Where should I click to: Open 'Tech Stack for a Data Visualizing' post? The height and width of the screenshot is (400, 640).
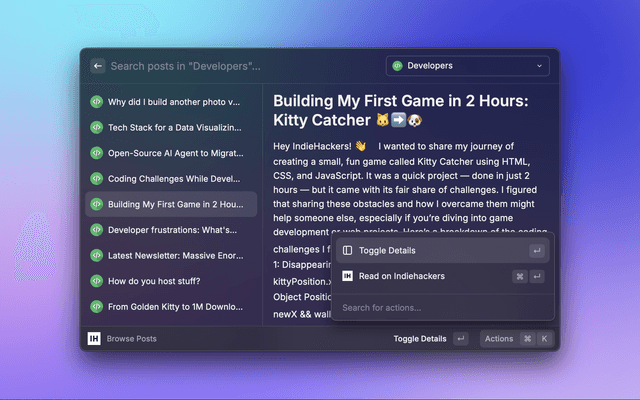pyautogui.click(x=173, y=128)
